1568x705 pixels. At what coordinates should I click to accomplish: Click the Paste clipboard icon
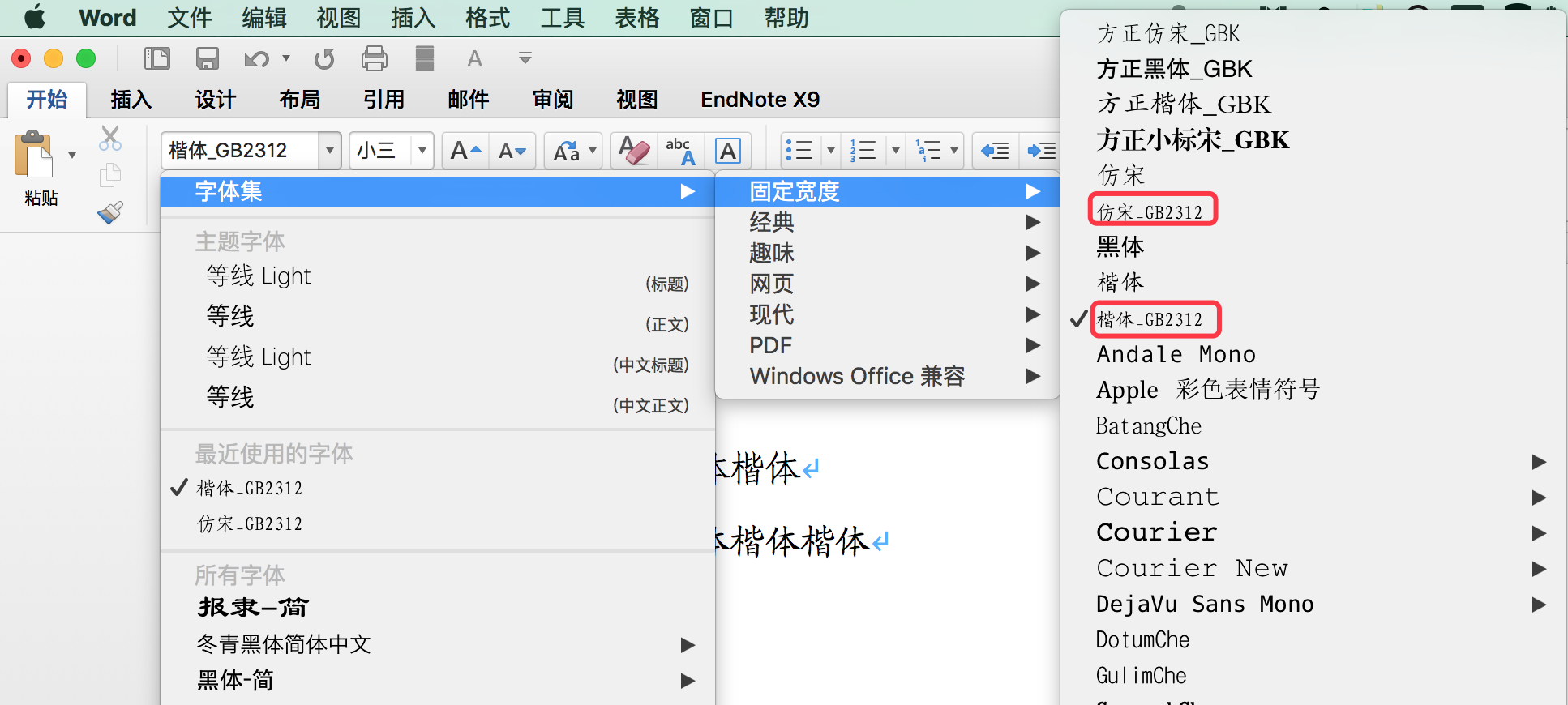(34, 154)
